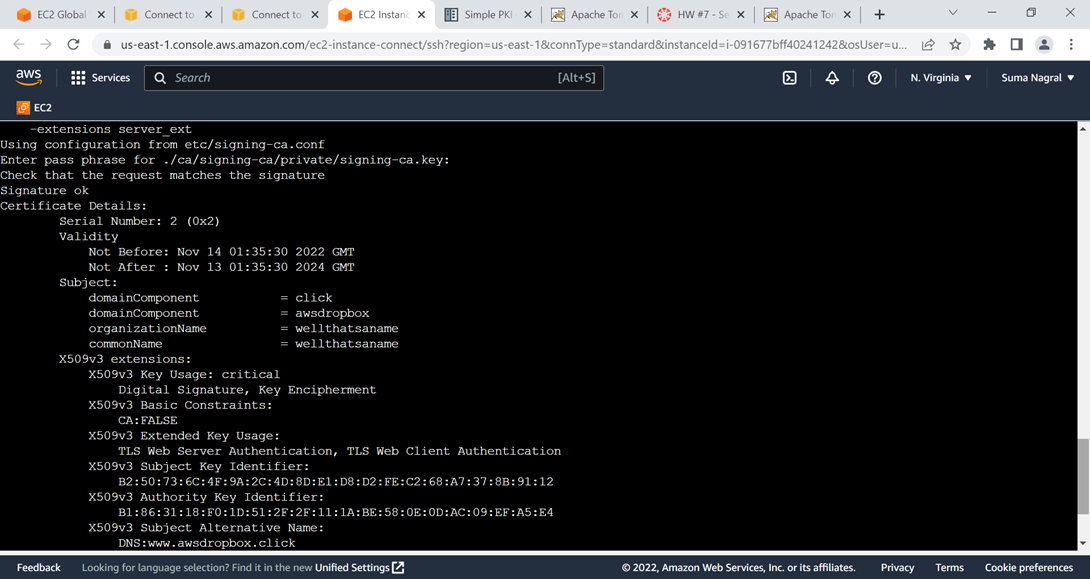Viewport: 1090px width, 579px height.
Task: Open the Chrome extensions puzzle icon
Action: 988,46
